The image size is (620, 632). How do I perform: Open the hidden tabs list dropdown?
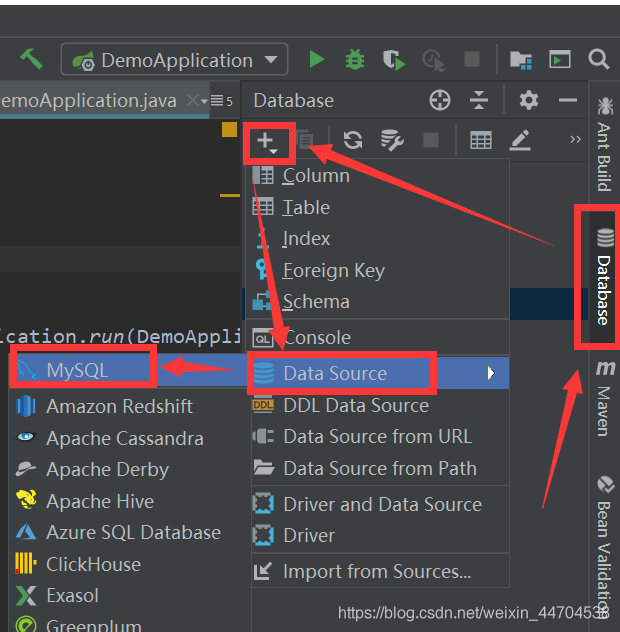click(x=221, y=100)
